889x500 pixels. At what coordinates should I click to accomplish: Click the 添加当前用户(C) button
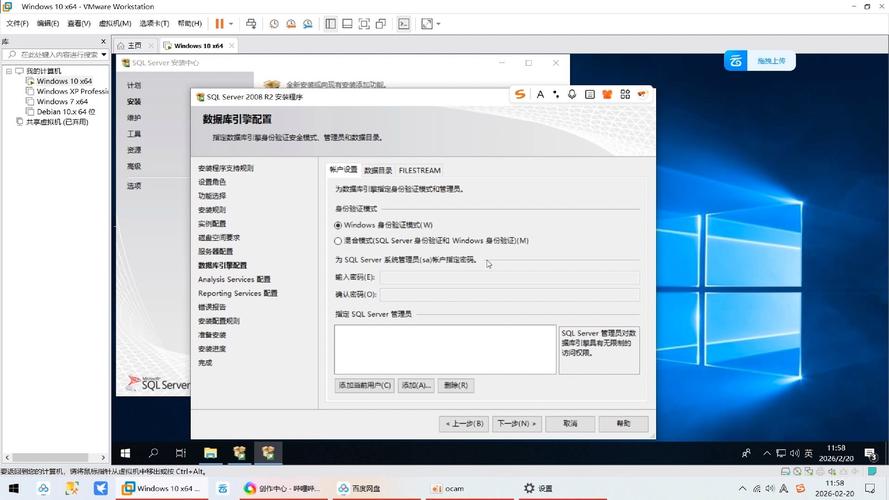365,385
